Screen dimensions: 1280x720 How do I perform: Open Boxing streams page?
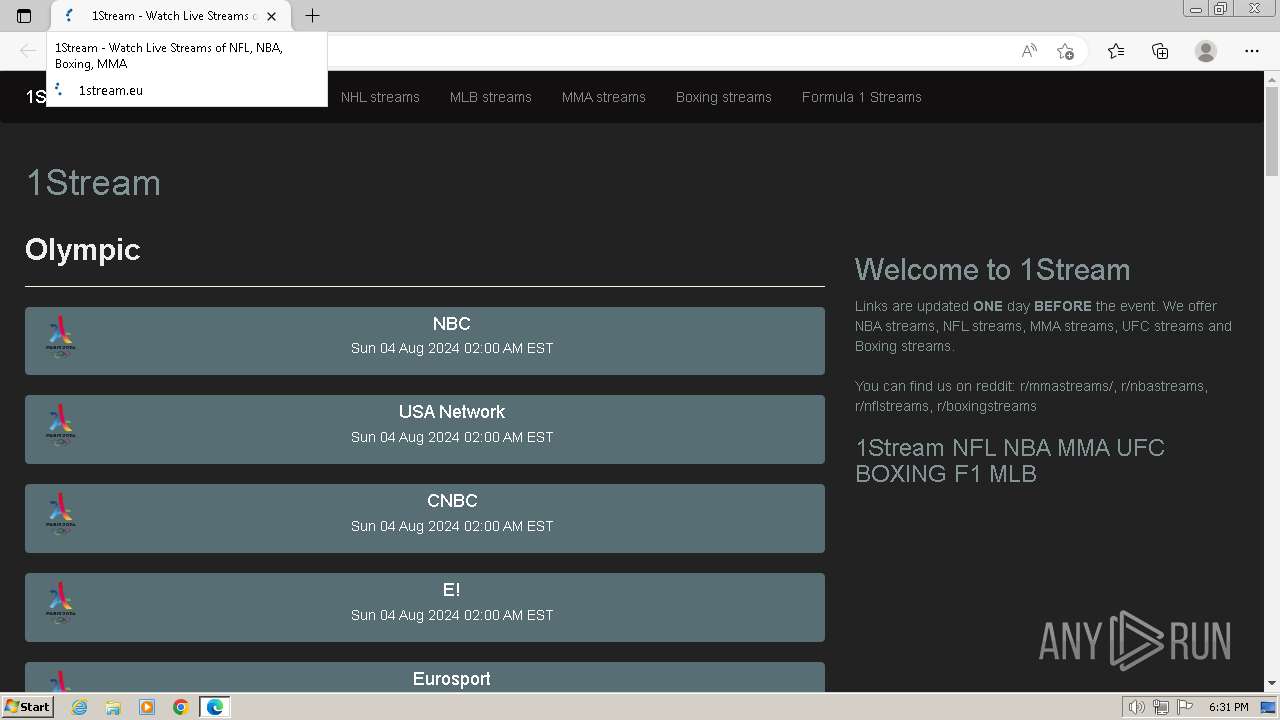point(724,97)
